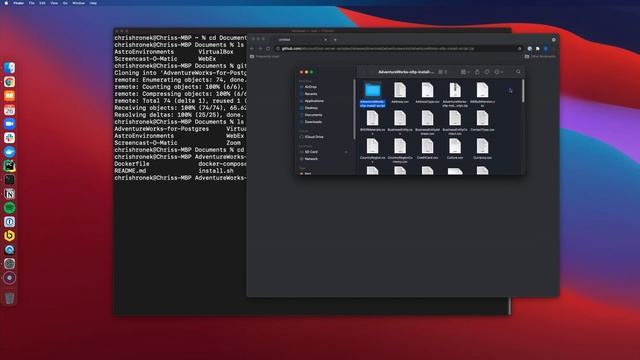Select the Culture.csv file
This screenshot has width=640, height=360.
point(455,149)
